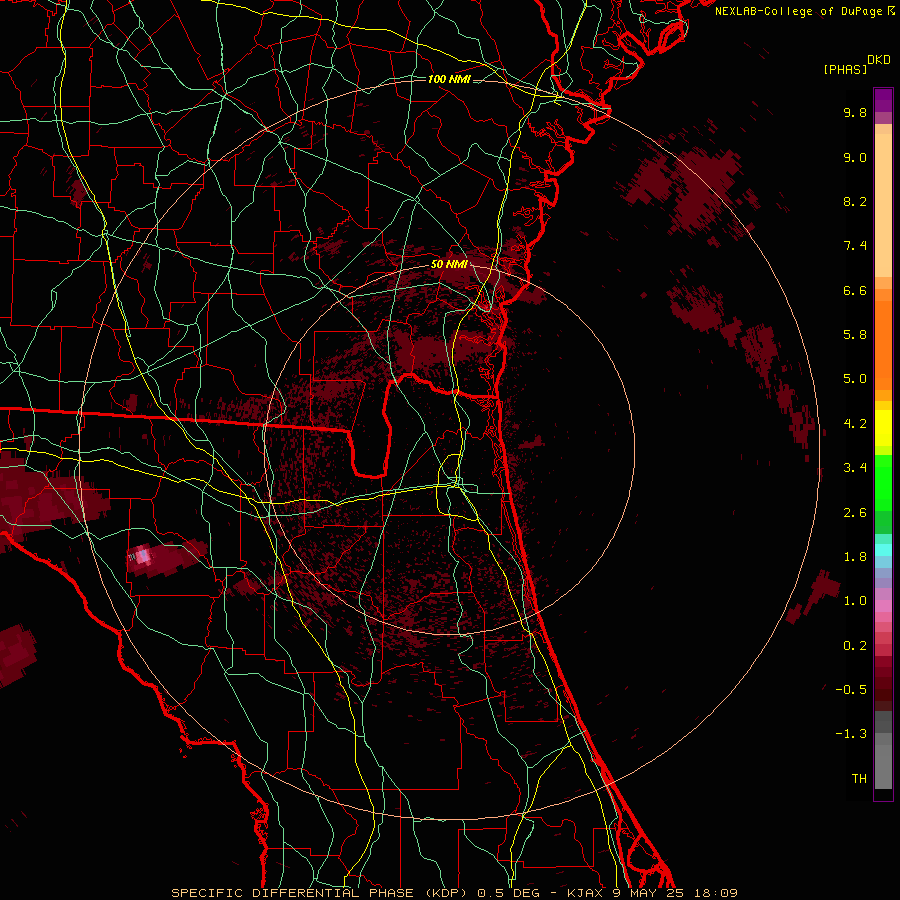Click the 7.4 scale value
The width and height of the screenshot is (900, 900).
pos(855,246)
